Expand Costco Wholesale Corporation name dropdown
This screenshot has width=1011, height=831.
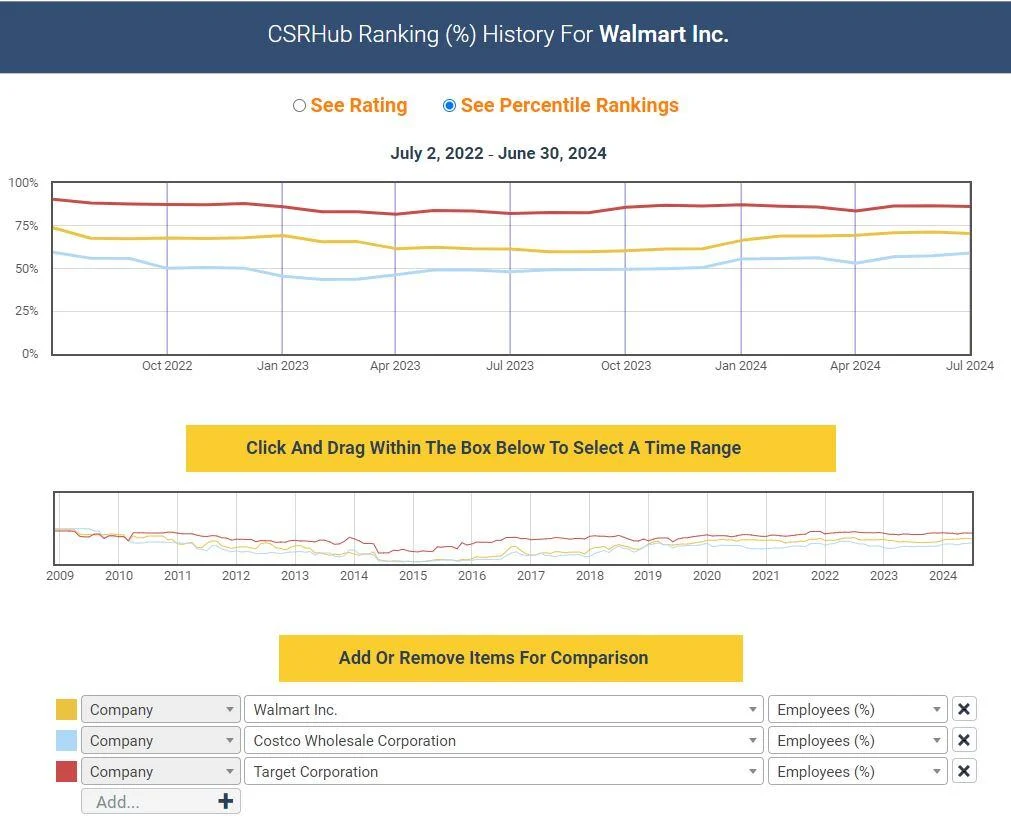[x=503, y=740]
